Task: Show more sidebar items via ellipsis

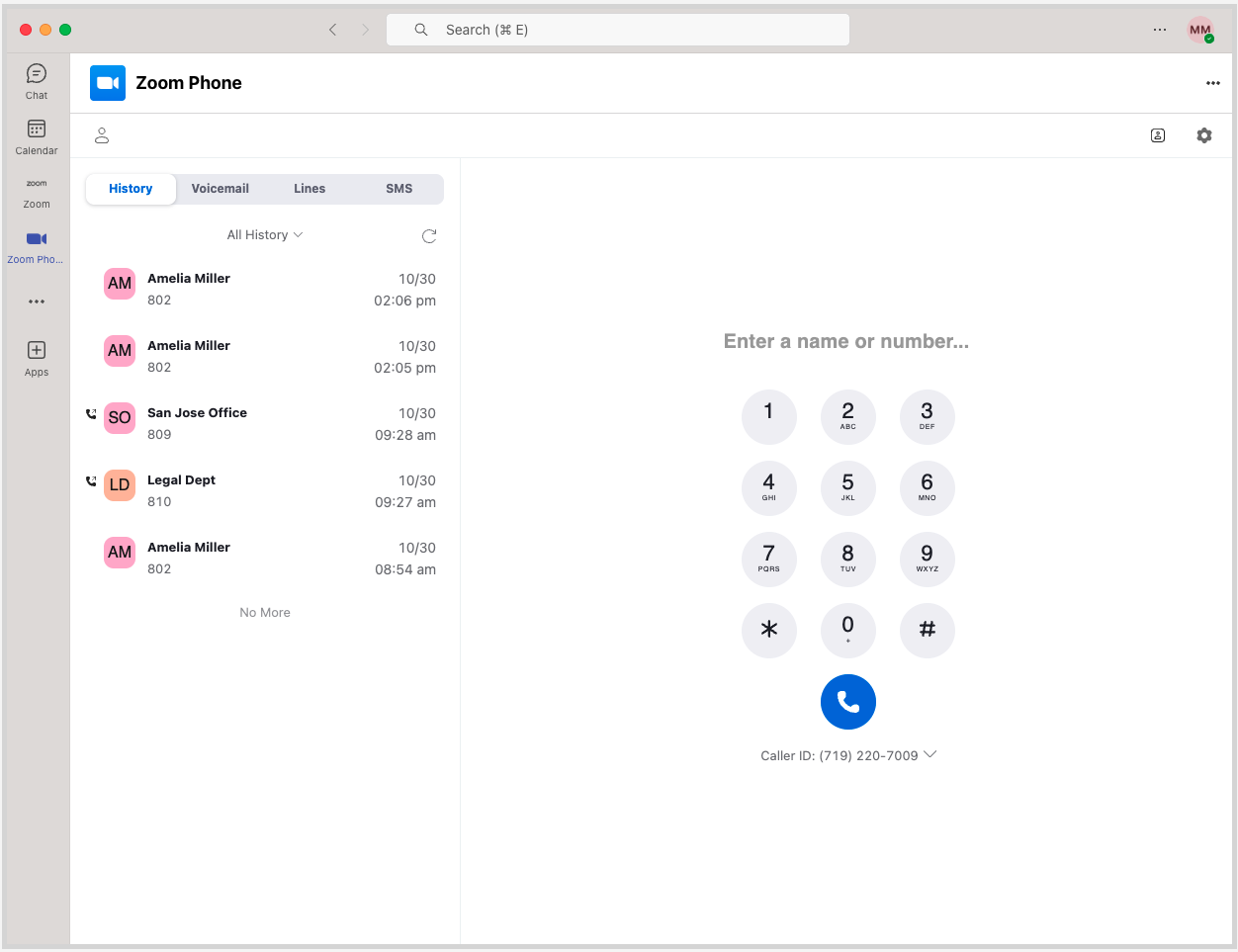Action: [x=37, y=302]
